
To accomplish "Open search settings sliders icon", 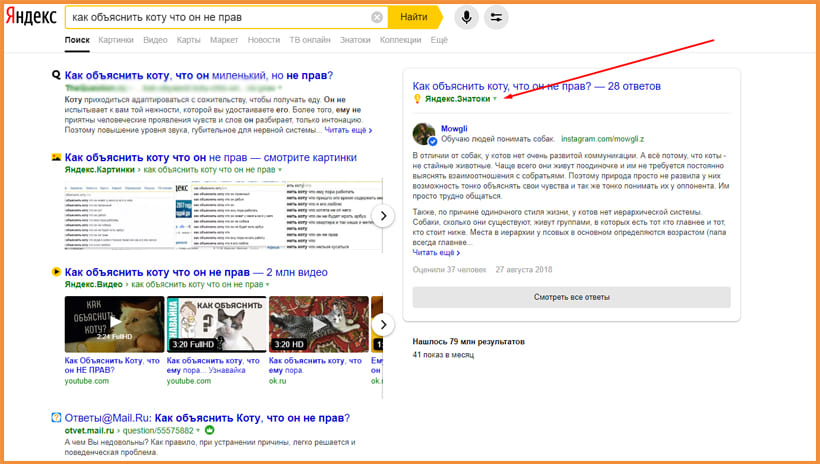I will (x=496, y=17).
